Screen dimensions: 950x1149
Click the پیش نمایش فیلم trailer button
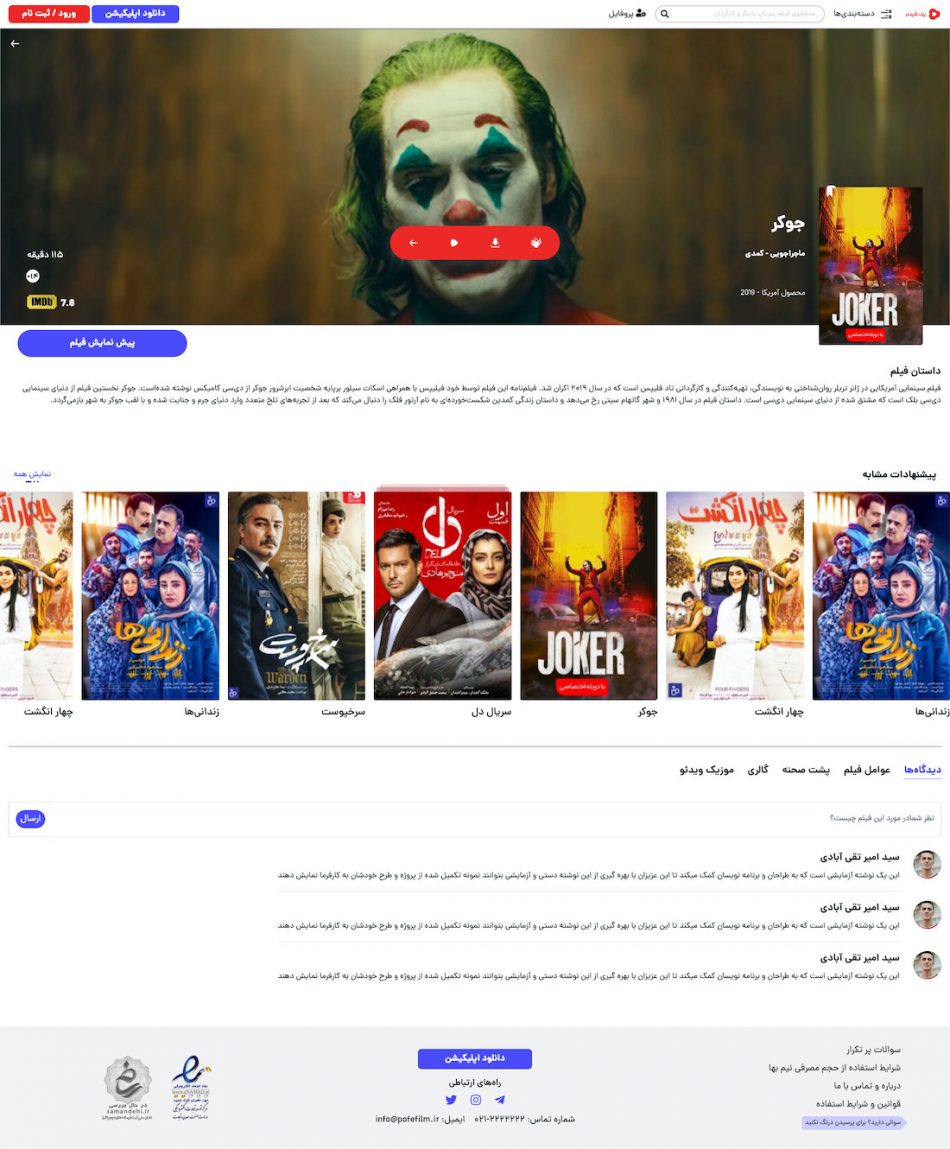pos(102,343)
